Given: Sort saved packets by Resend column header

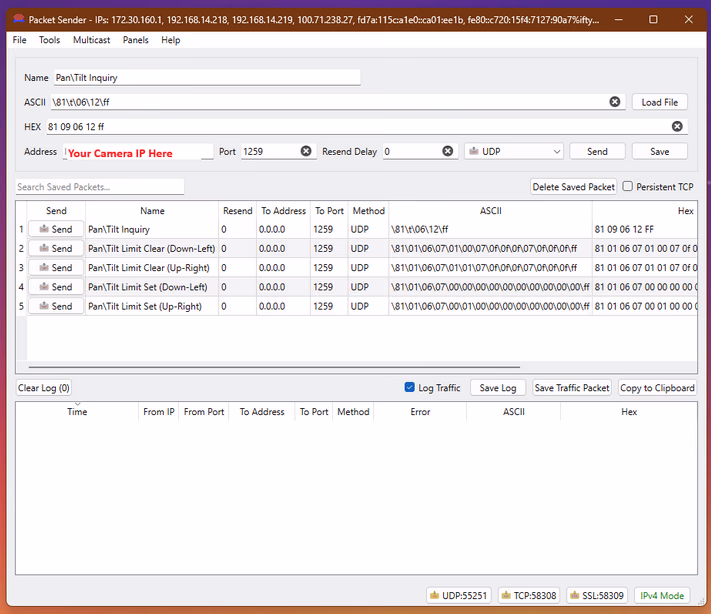Looking at the screenshot, I should click(237, 210).
